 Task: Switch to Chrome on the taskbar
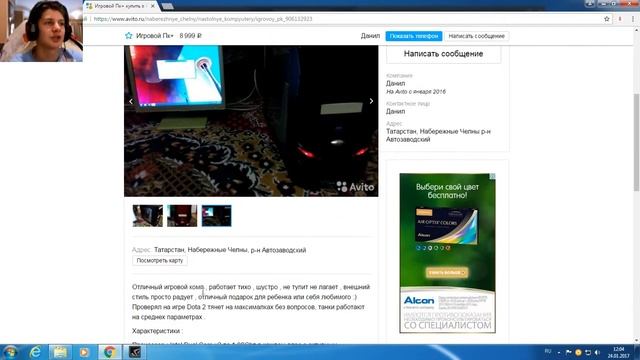(109, 352)
